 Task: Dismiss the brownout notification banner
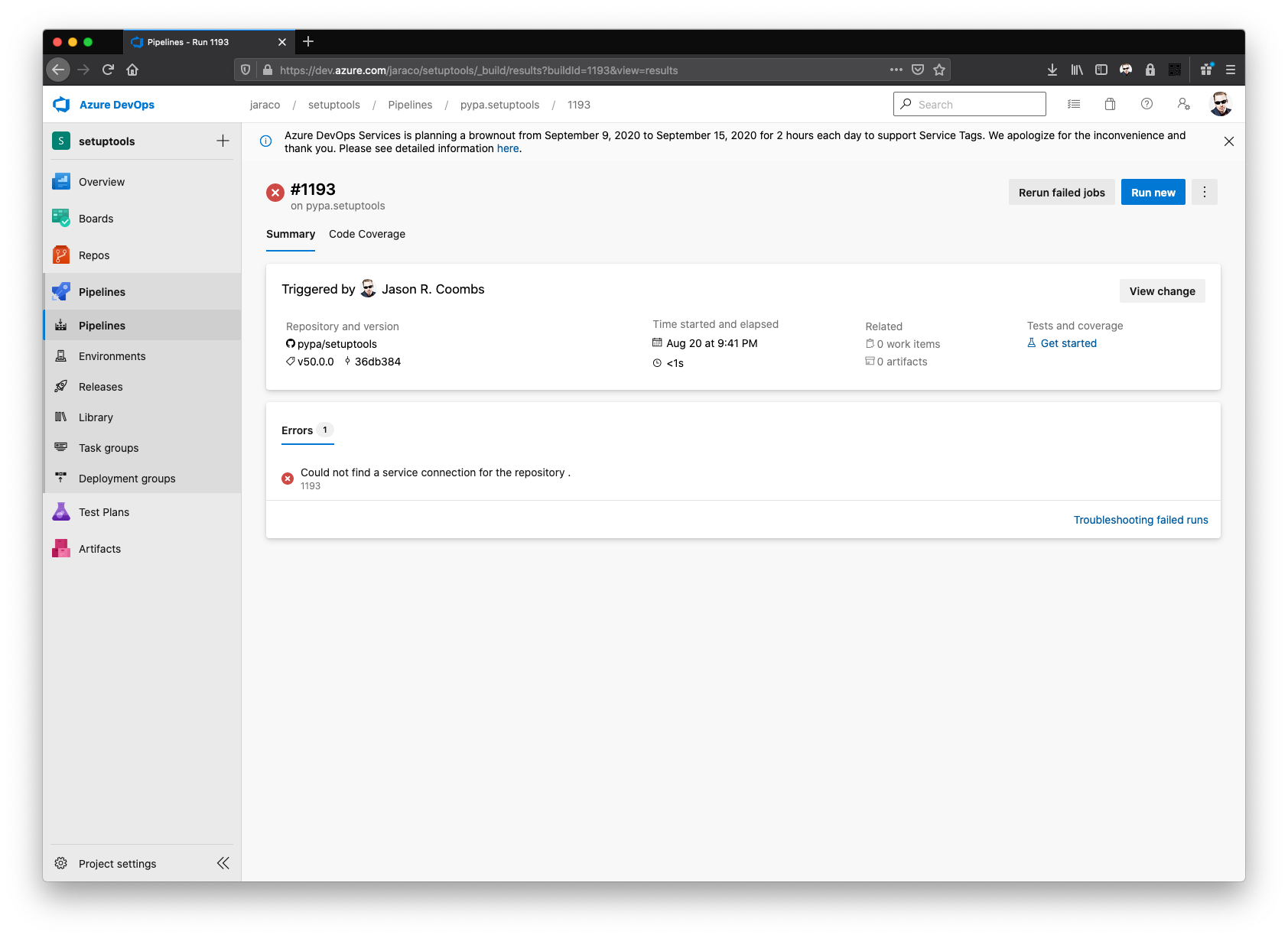[x=1229, y=141]
